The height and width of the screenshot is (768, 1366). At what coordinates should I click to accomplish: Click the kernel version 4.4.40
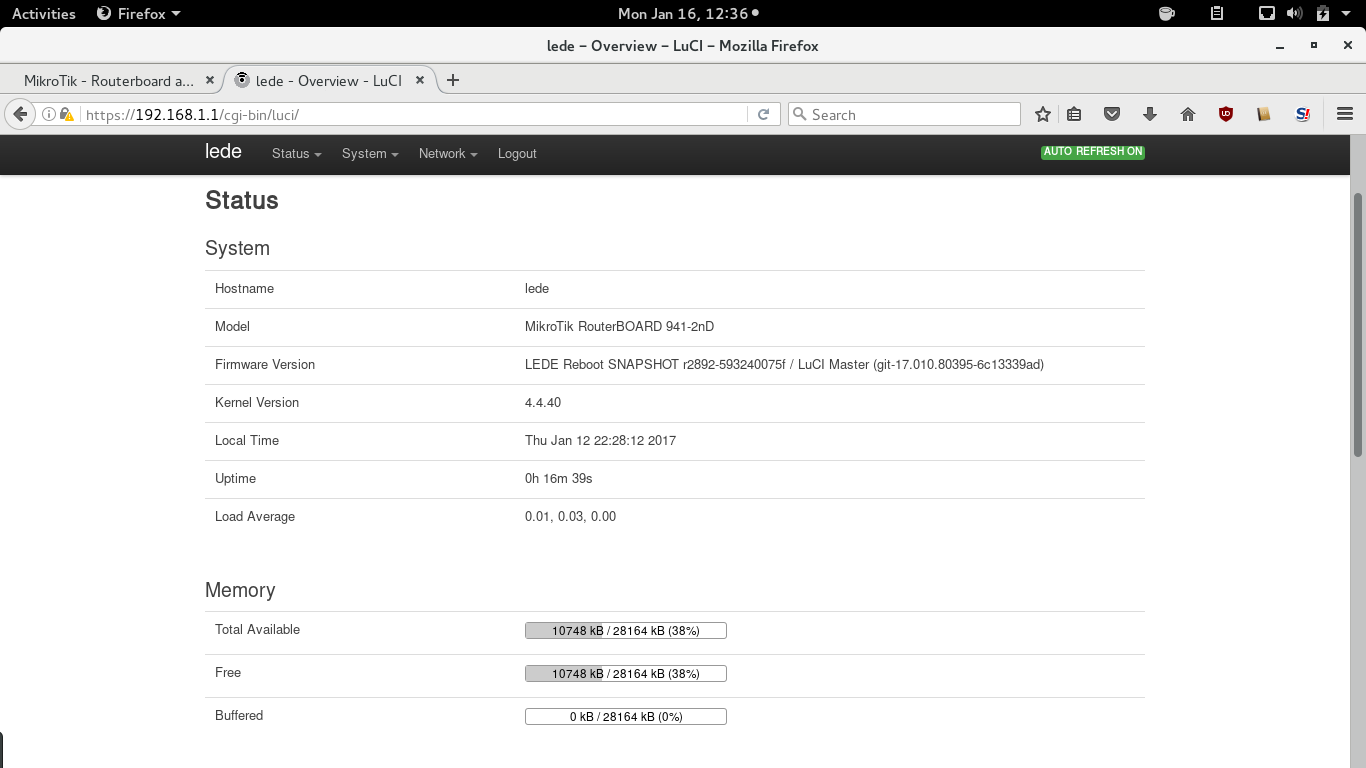pyautogui.click(x=543, y=403)
